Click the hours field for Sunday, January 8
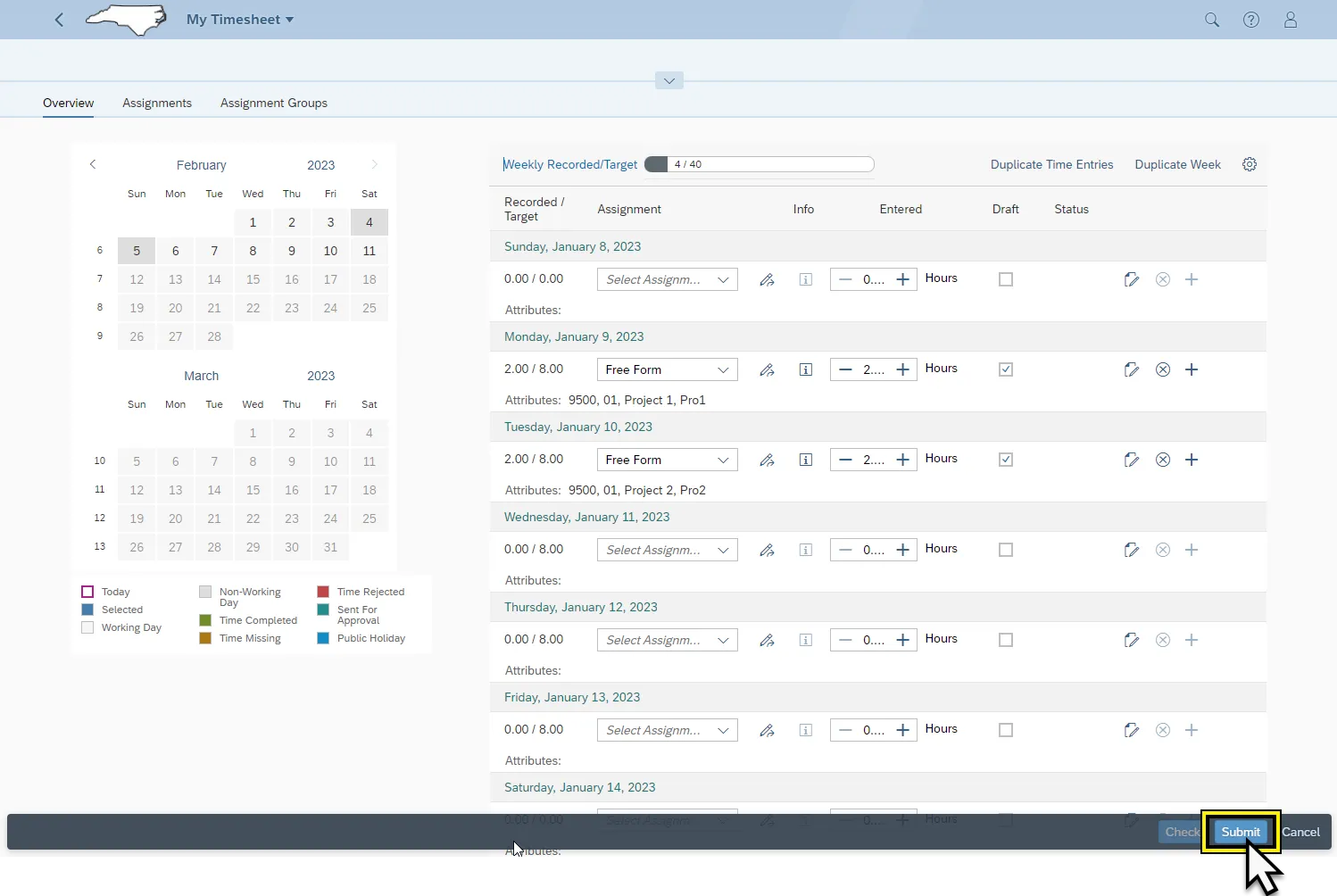 pos(874,279)
